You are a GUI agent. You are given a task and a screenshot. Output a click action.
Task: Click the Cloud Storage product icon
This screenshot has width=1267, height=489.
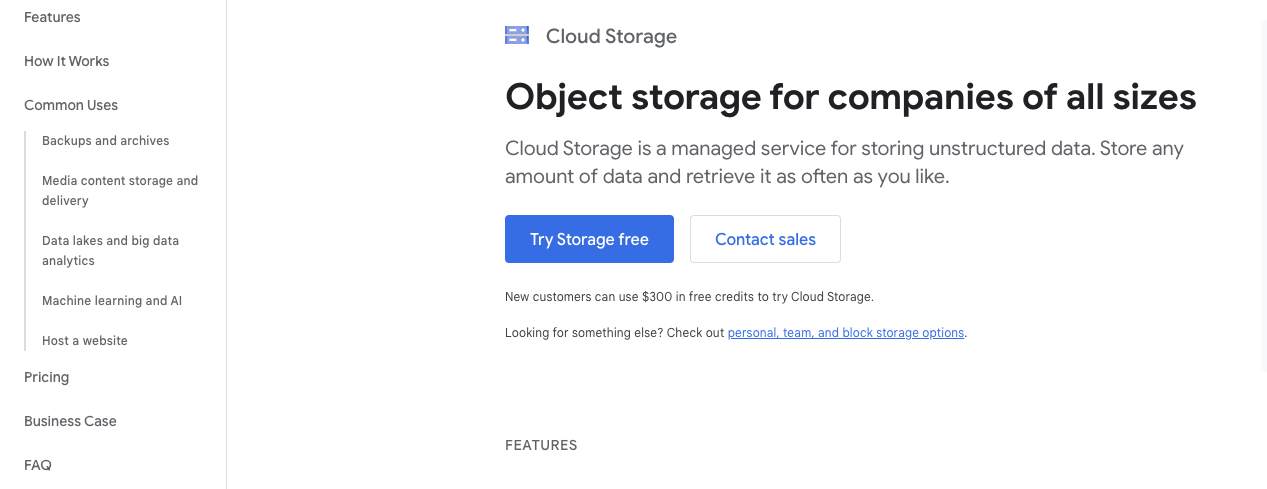[x=517, y=36]
